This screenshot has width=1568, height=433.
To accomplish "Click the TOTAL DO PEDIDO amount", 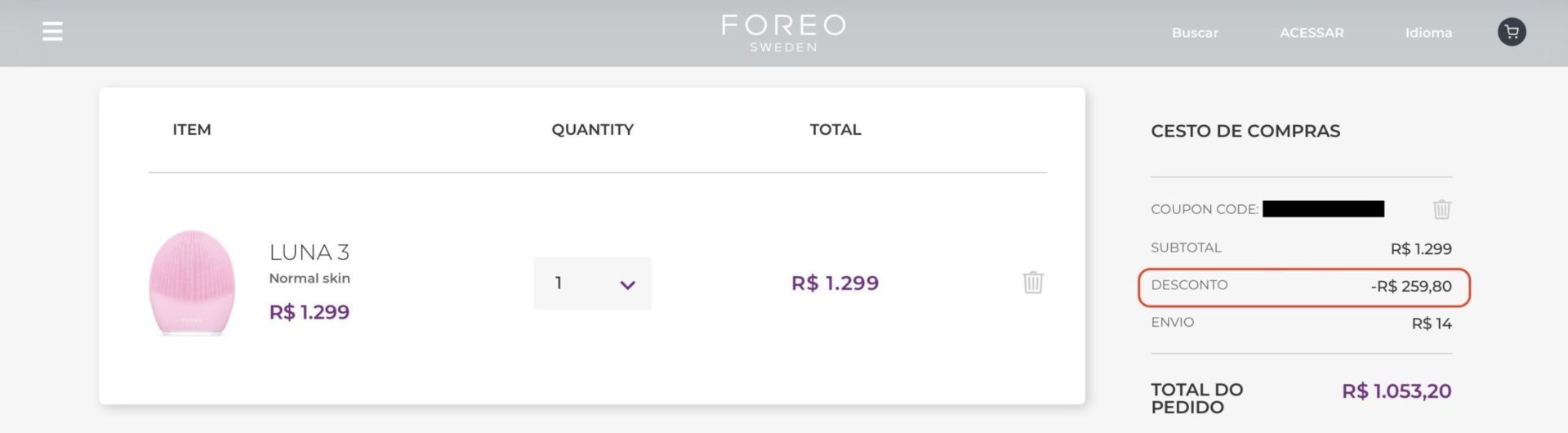I will (1396, 391).
